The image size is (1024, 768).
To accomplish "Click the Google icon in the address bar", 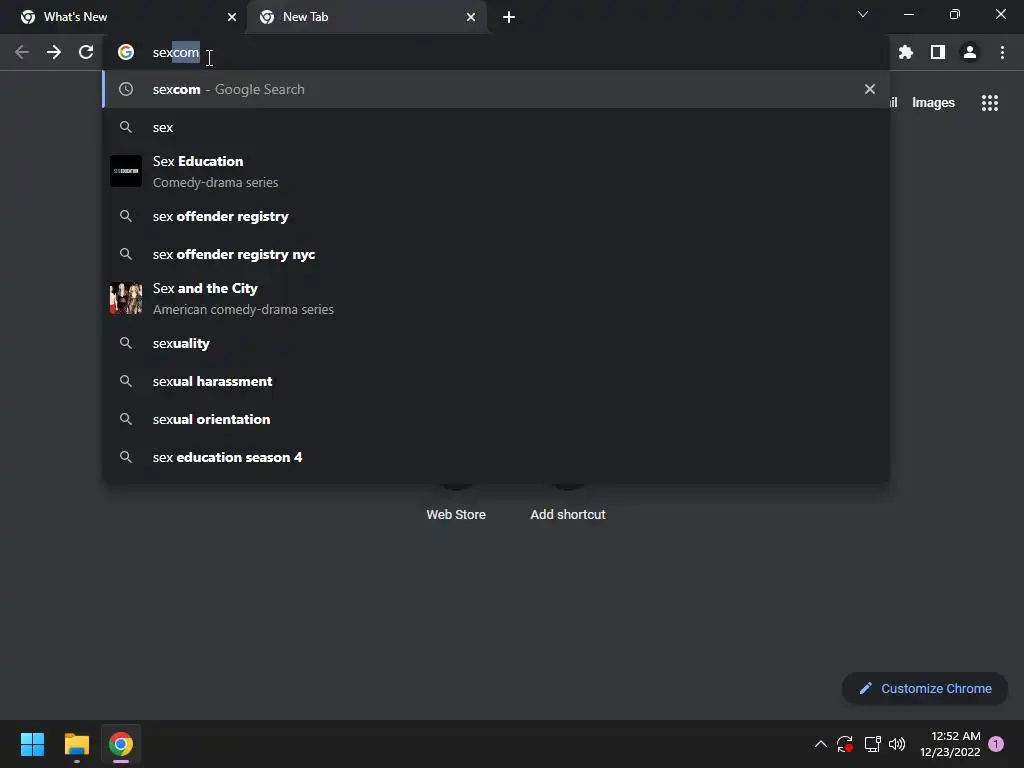I will [126, 52].
